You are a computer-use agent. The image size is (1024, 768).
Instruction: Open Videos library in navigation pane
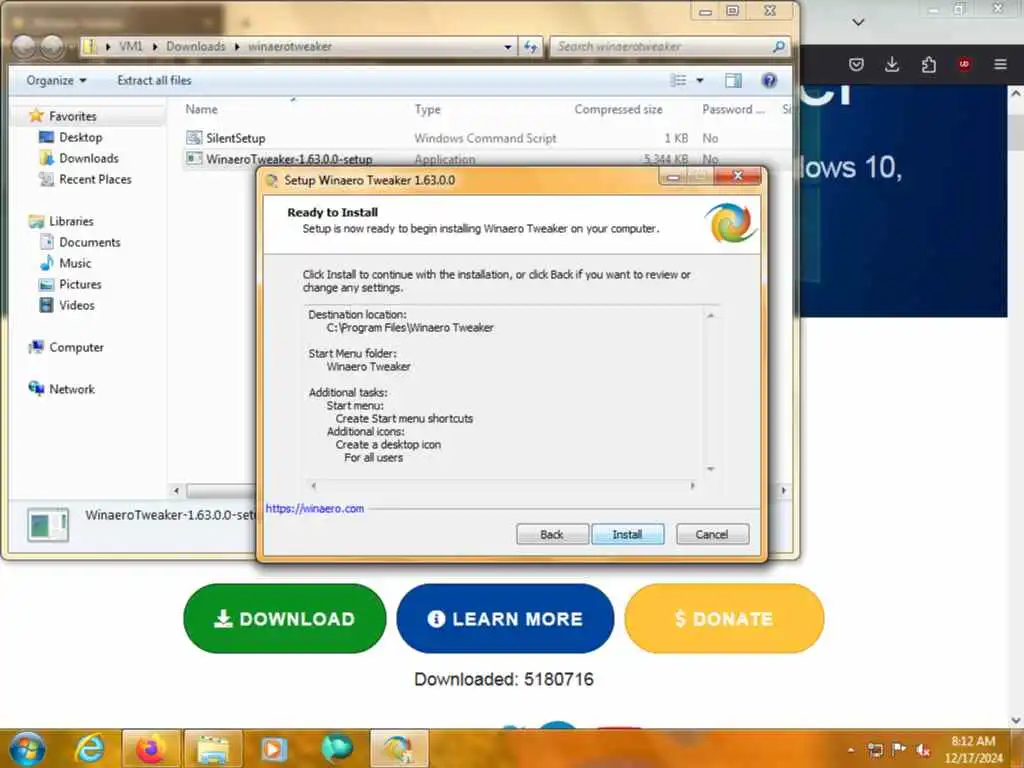(x=76, y=305)
